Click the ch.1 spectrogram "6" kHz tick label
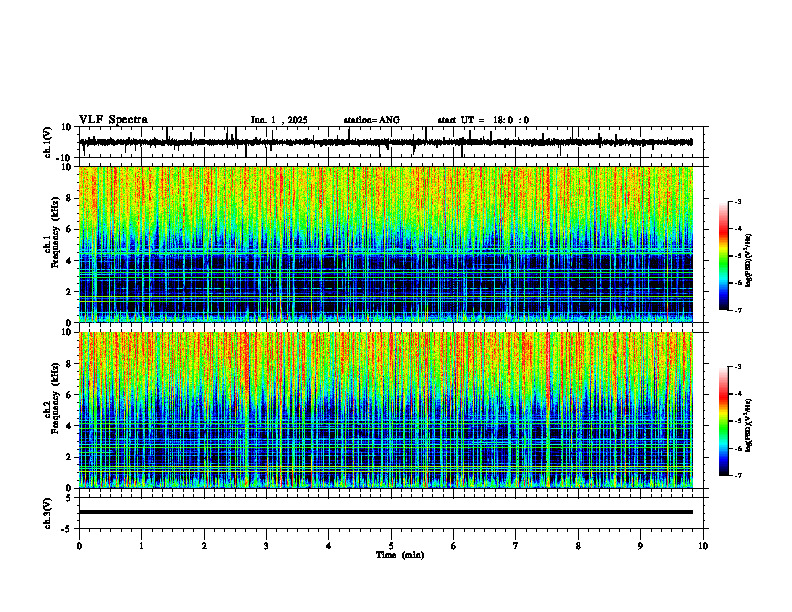Image resolution: width=792 pixels, height=612 pixels. (69, 229)
